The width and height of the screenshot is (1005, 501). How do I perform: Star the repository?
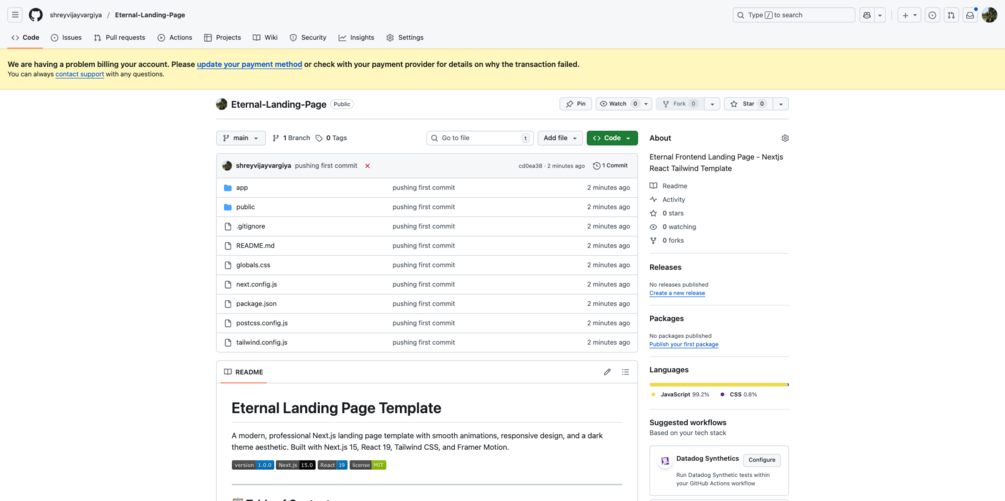pos(748,104)
